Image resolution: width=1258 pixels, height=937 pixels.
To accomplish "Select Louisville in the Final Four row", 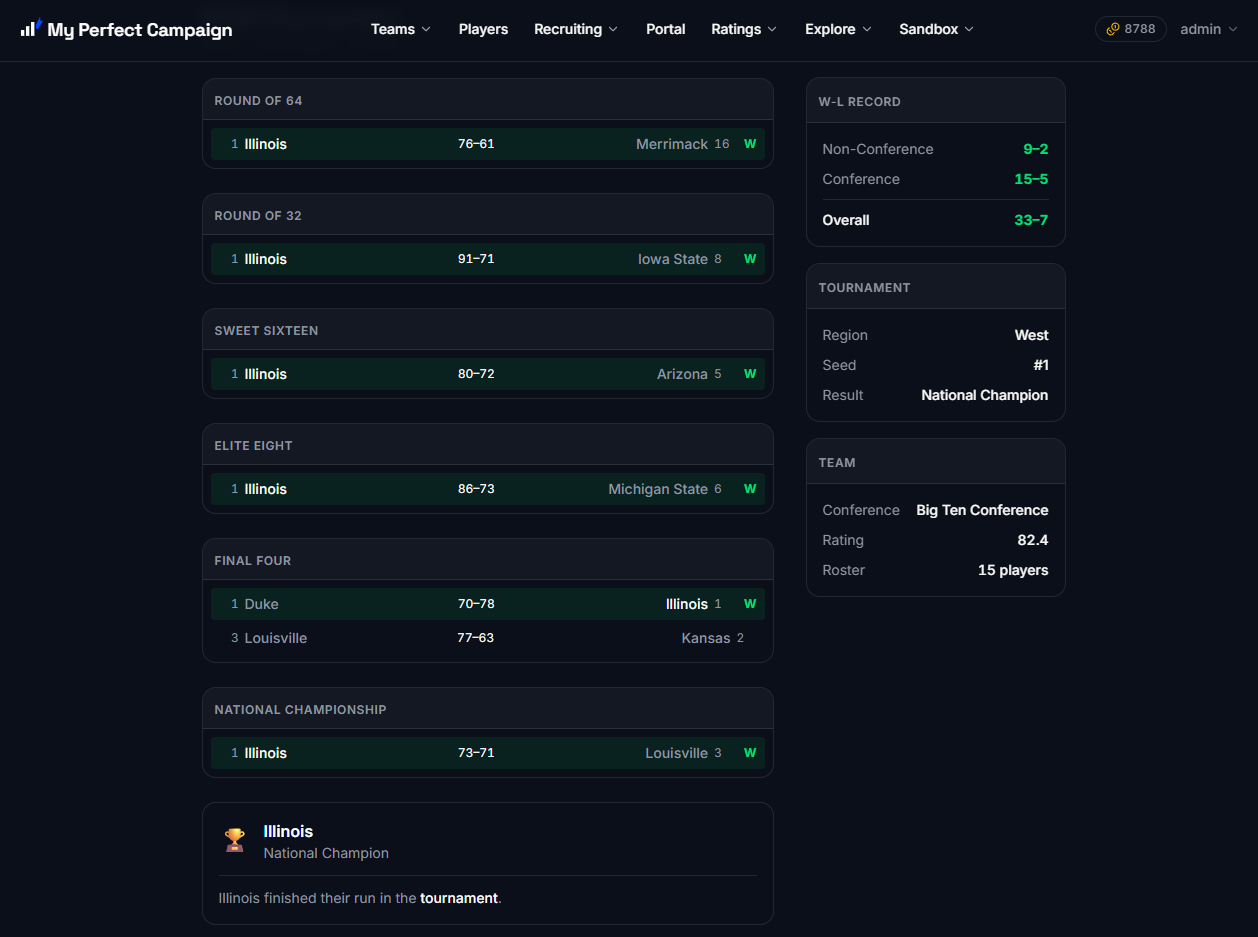I will pyautogui.click(x=276, y=638).
